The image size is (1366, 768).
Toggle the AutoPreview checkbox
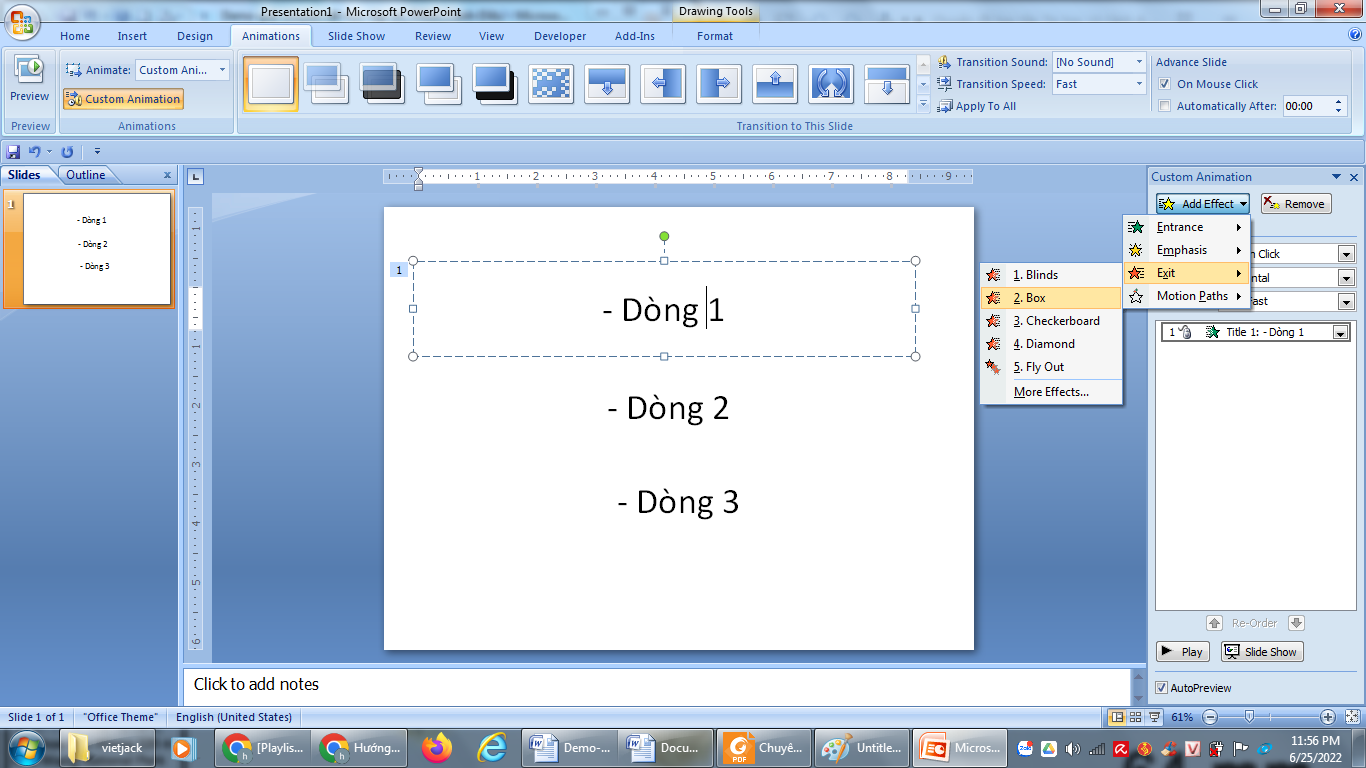[x=1161, y=688]
